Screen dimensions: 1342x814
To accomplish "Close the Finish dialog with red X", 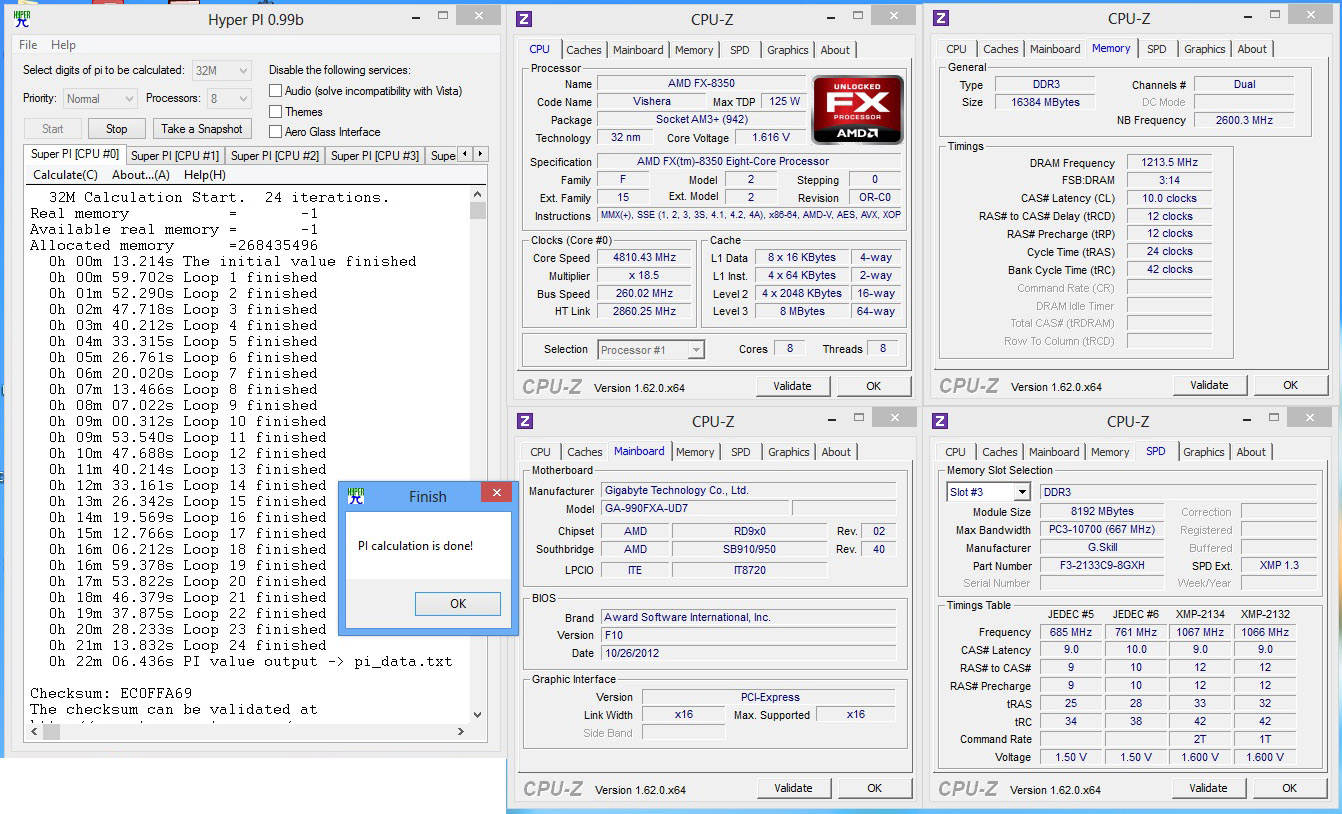I will coord(496,492).
